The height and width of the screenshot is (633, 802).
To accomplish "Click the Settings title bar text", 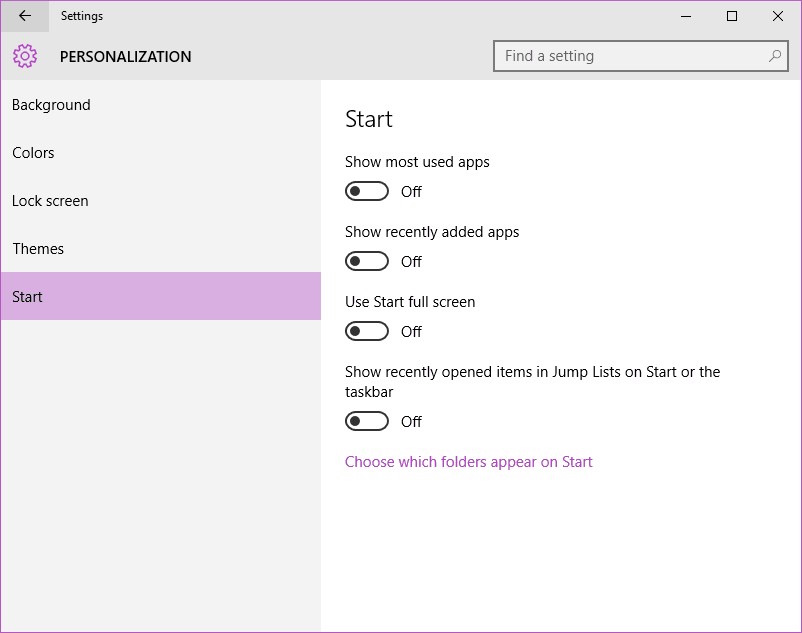I will [x=81, y=16].
